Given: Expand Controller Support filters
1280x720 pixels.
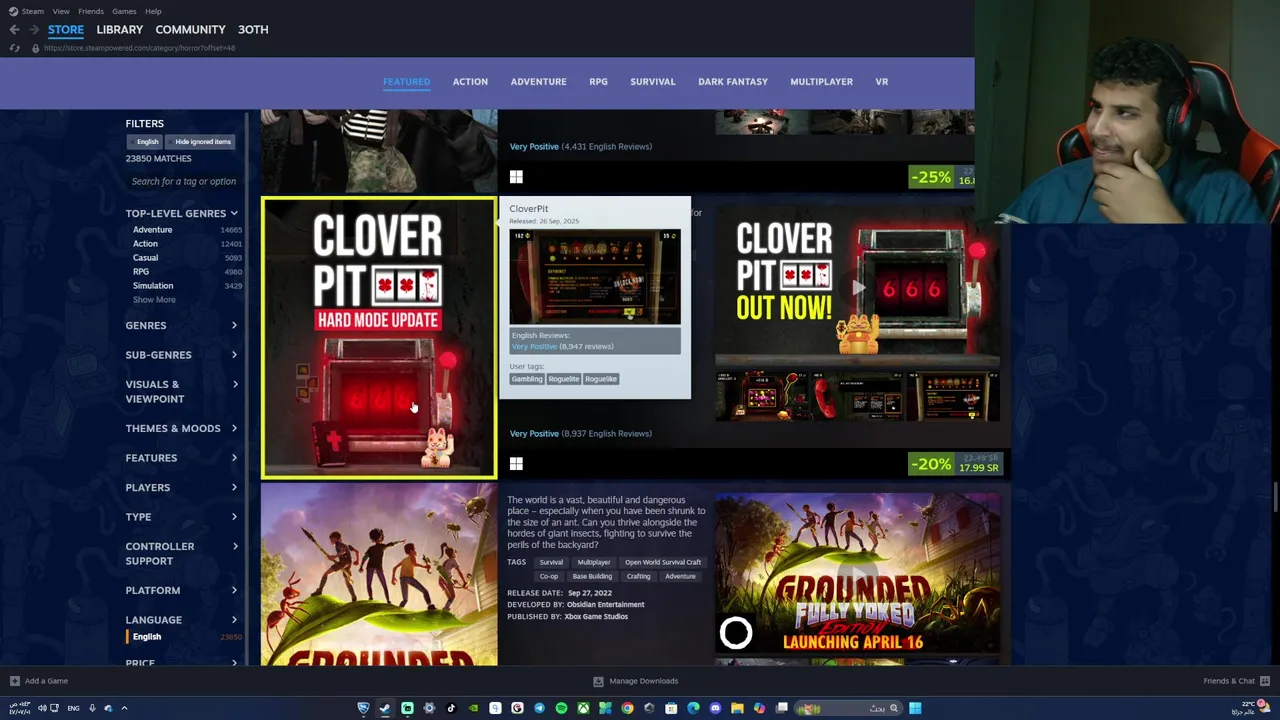Looking at the screenshot, I should [182, 553].
